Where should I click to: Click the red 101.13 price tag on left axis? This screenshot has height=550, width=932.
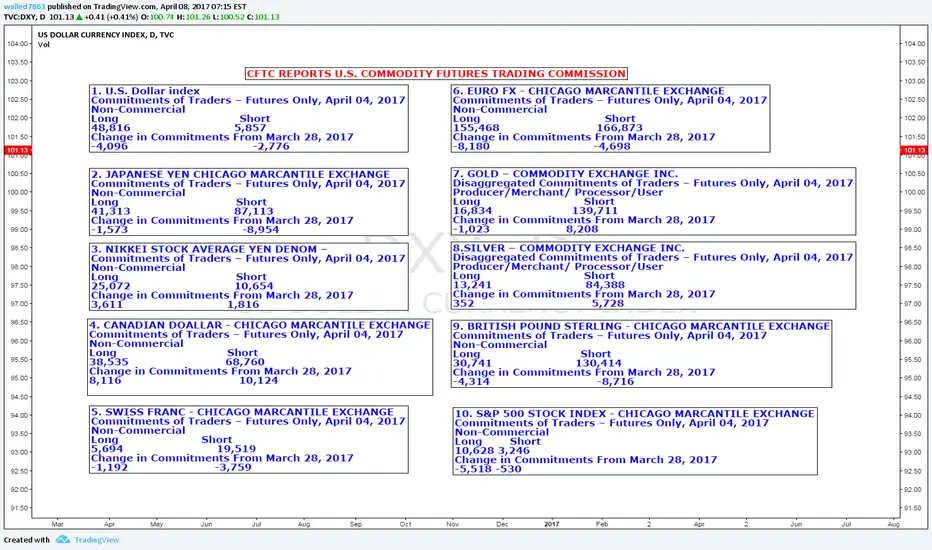(17, 150)
